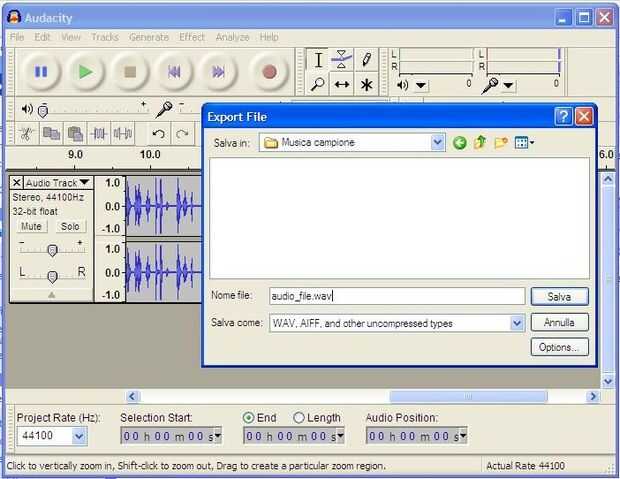Open the Help menu
620x479 pixels.
click(269, 37)
